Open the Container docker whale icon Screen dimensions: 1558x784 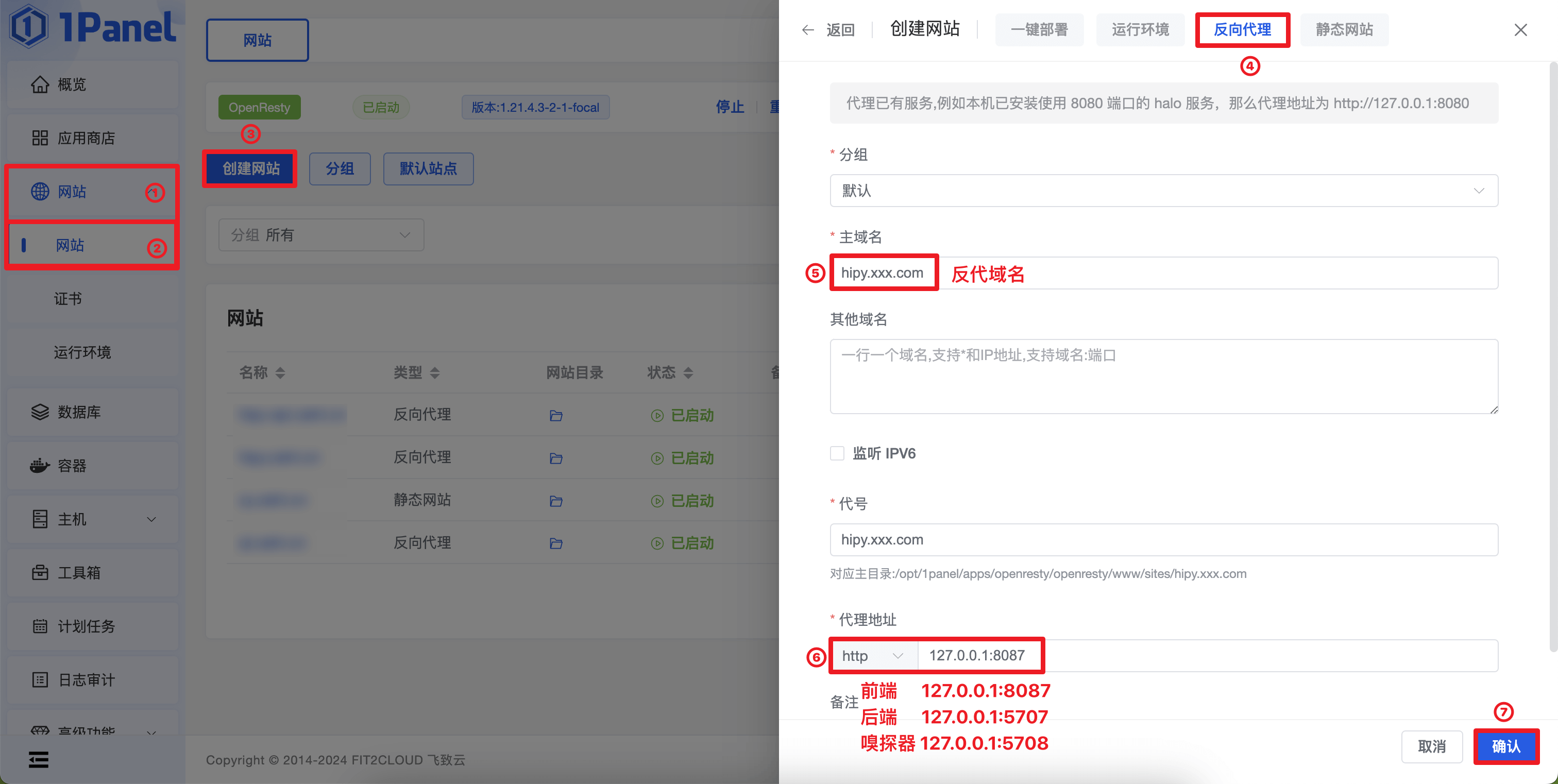(x=40, y=466)
